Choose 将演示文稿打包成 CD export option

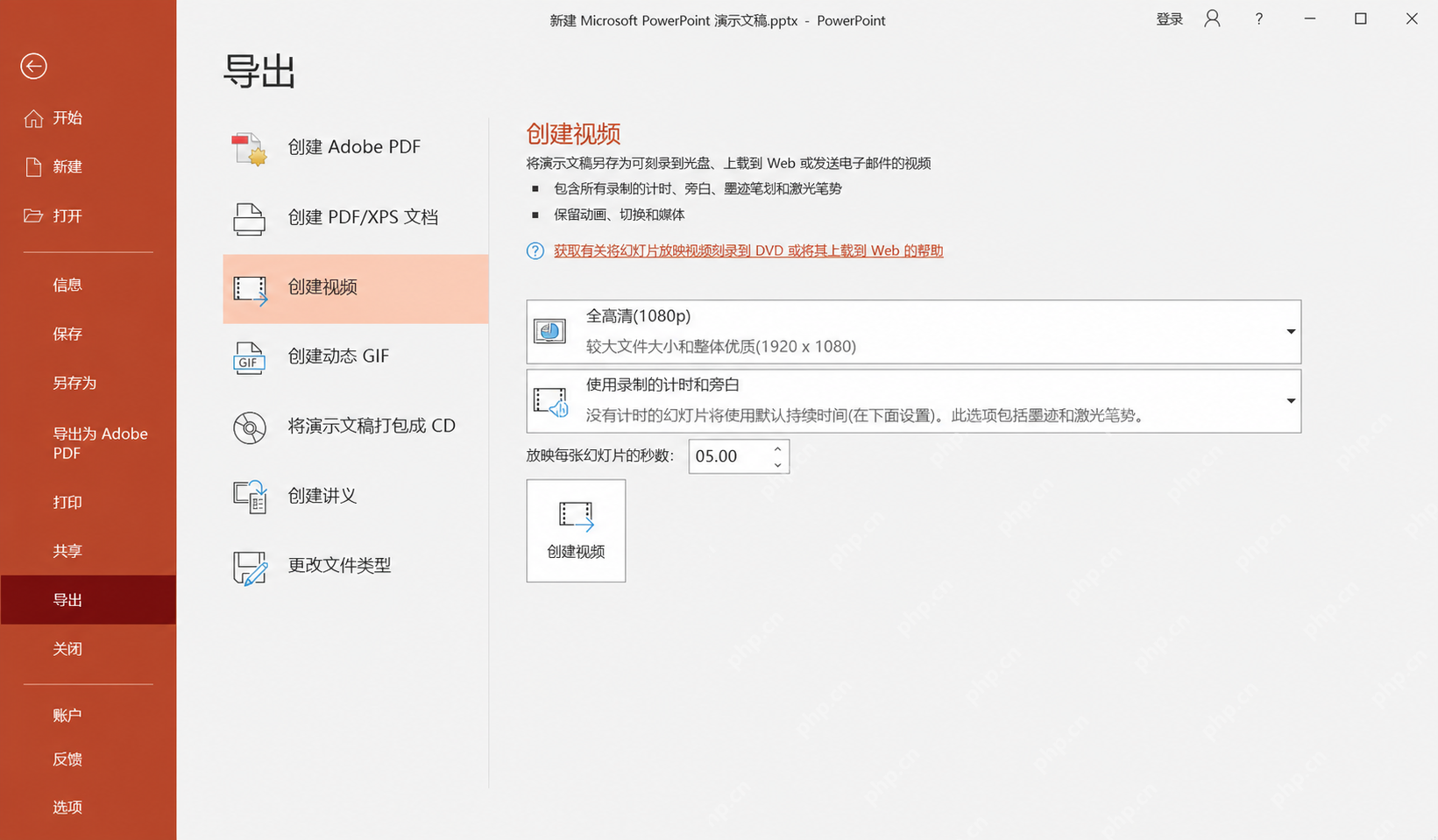(x=356, y=427)
